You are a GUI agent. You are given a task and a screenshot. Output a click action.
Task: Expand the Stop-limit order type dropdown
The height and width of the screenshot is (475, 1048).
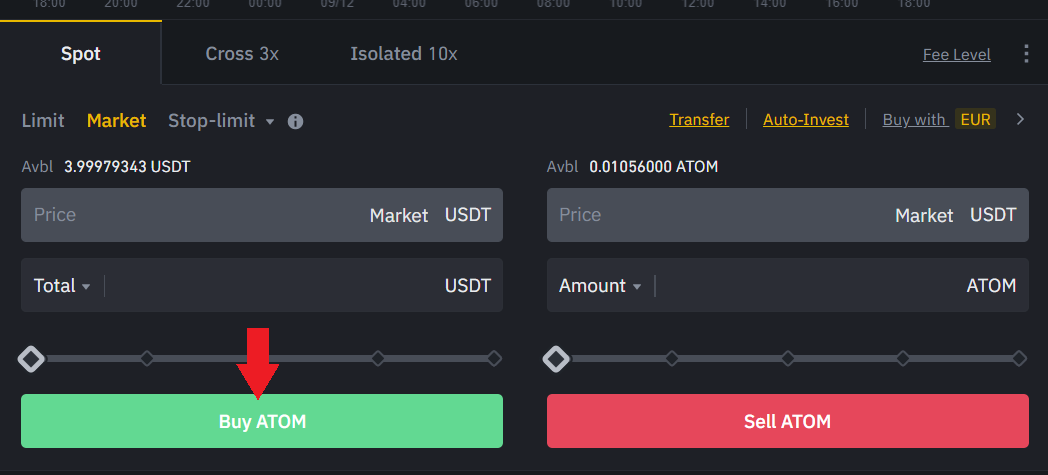(x=269, y=121)
